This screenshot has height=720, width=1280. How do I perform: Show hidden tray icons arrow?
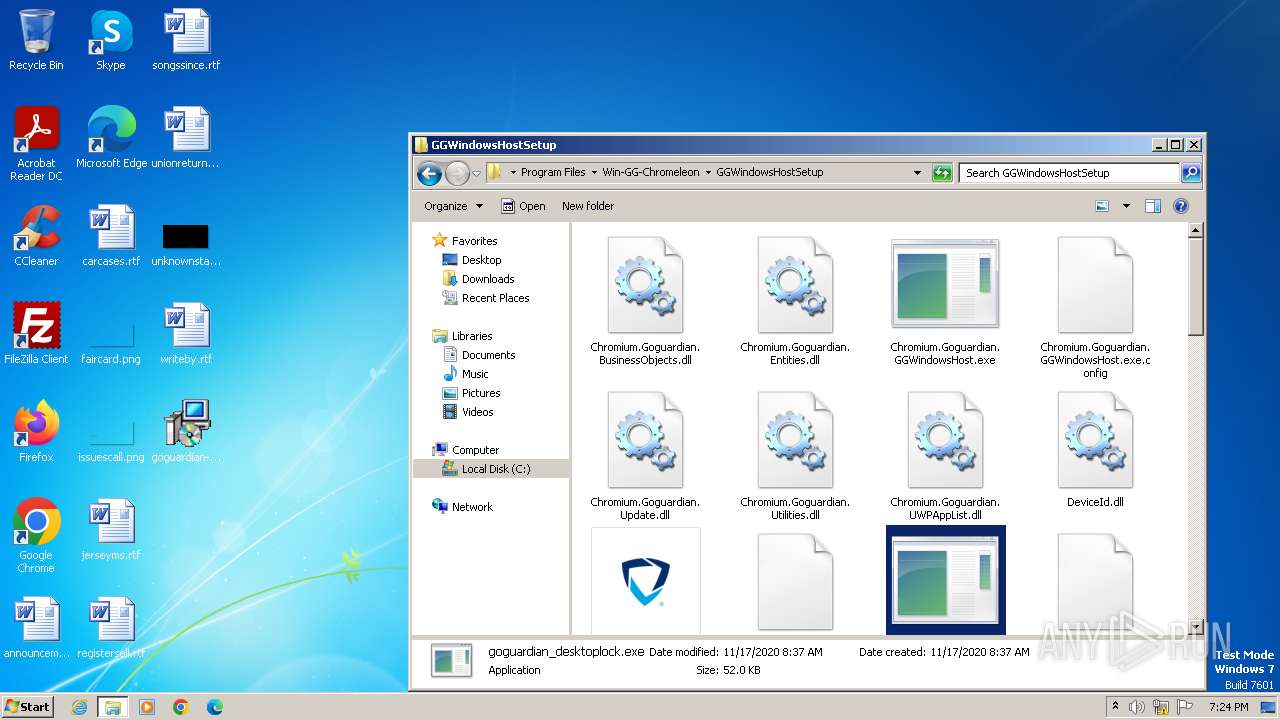(1115, 707)
